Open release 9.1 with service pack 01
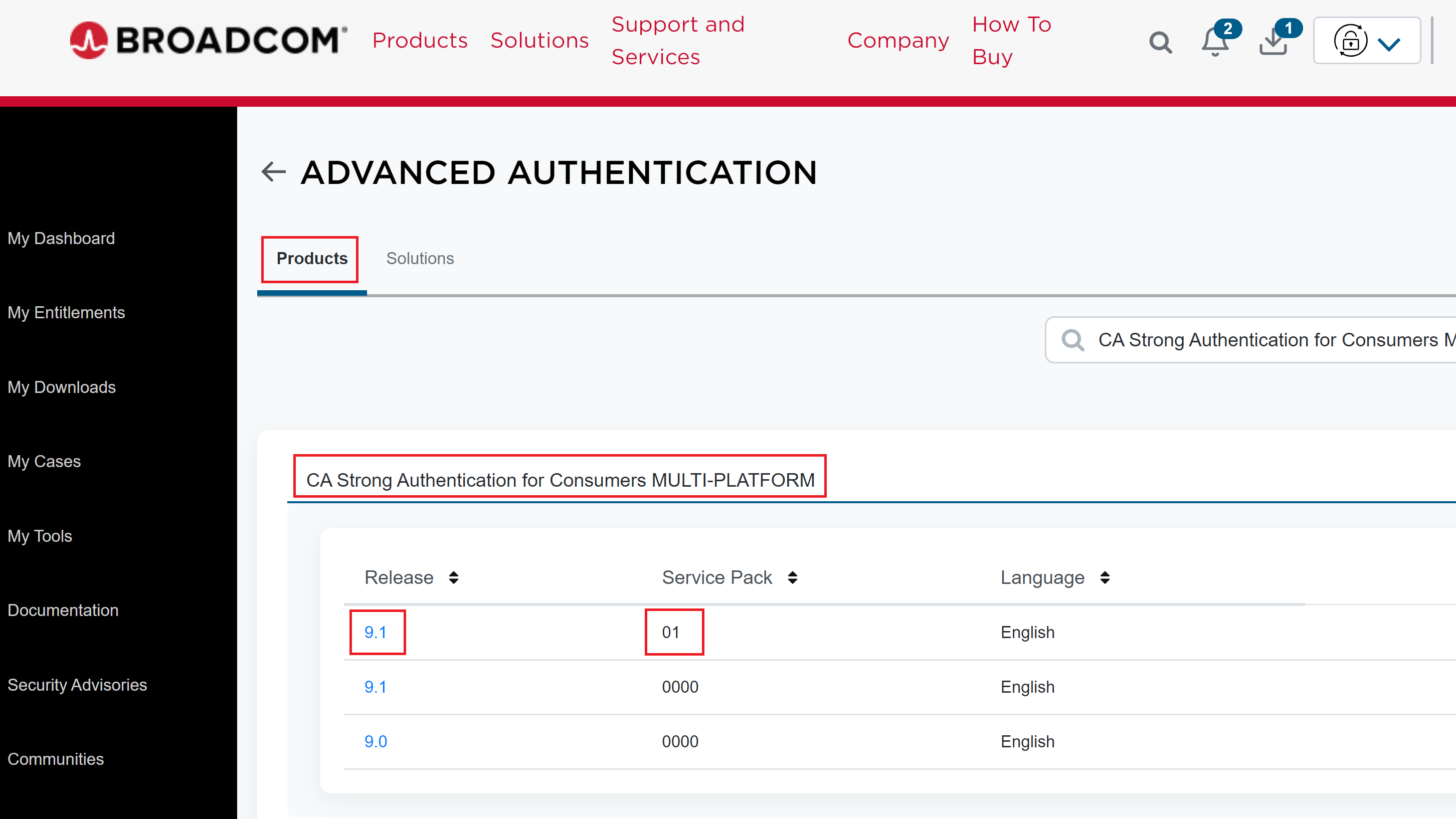 pos(376,632)
